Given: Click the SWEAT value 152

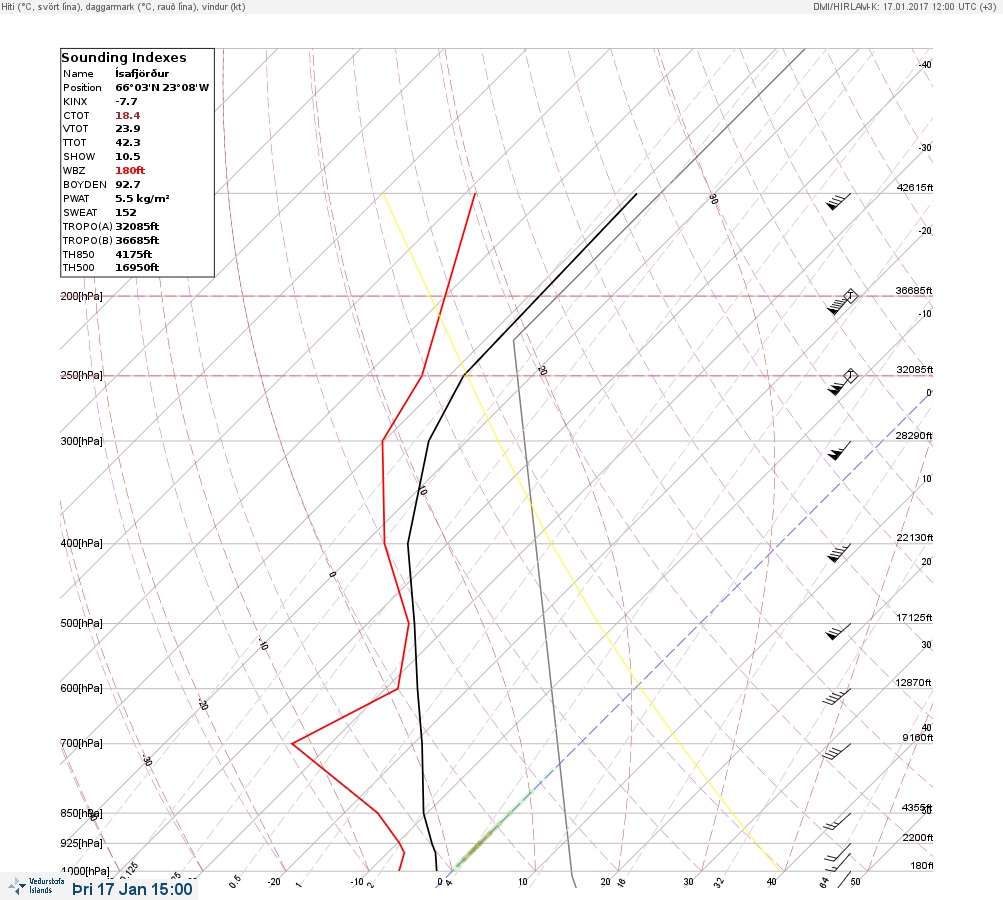Looking at the screenshot, I should coord(125,212).
